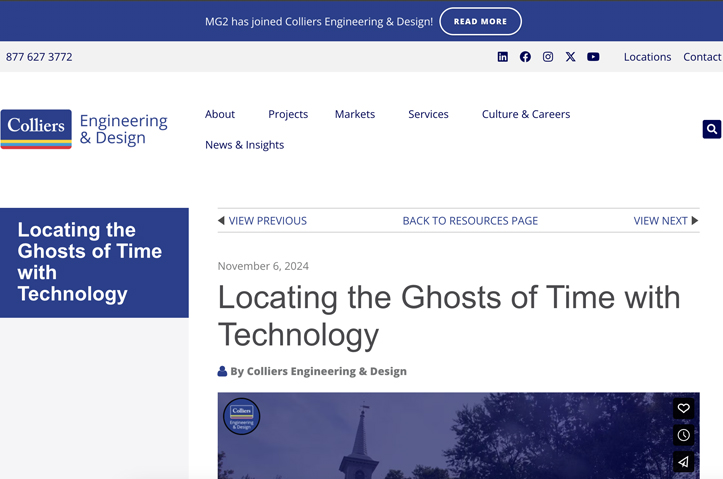
Task: Open the Instagram social icon
Action: click(548, 57)
